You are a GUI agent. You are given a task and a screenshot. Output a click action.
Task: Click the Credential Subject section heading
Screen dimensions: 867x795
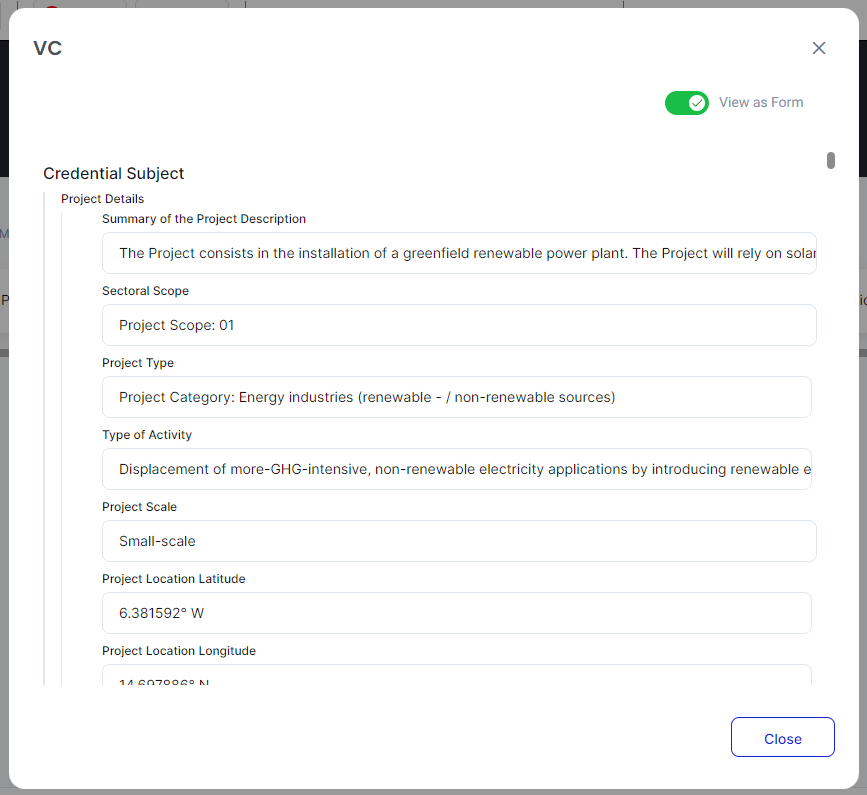pyautogui.click(x=114, y=174)
